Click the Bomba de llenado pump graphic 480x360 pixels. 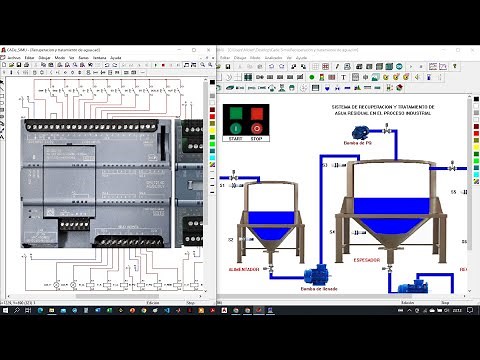click(x=317, y=274)
